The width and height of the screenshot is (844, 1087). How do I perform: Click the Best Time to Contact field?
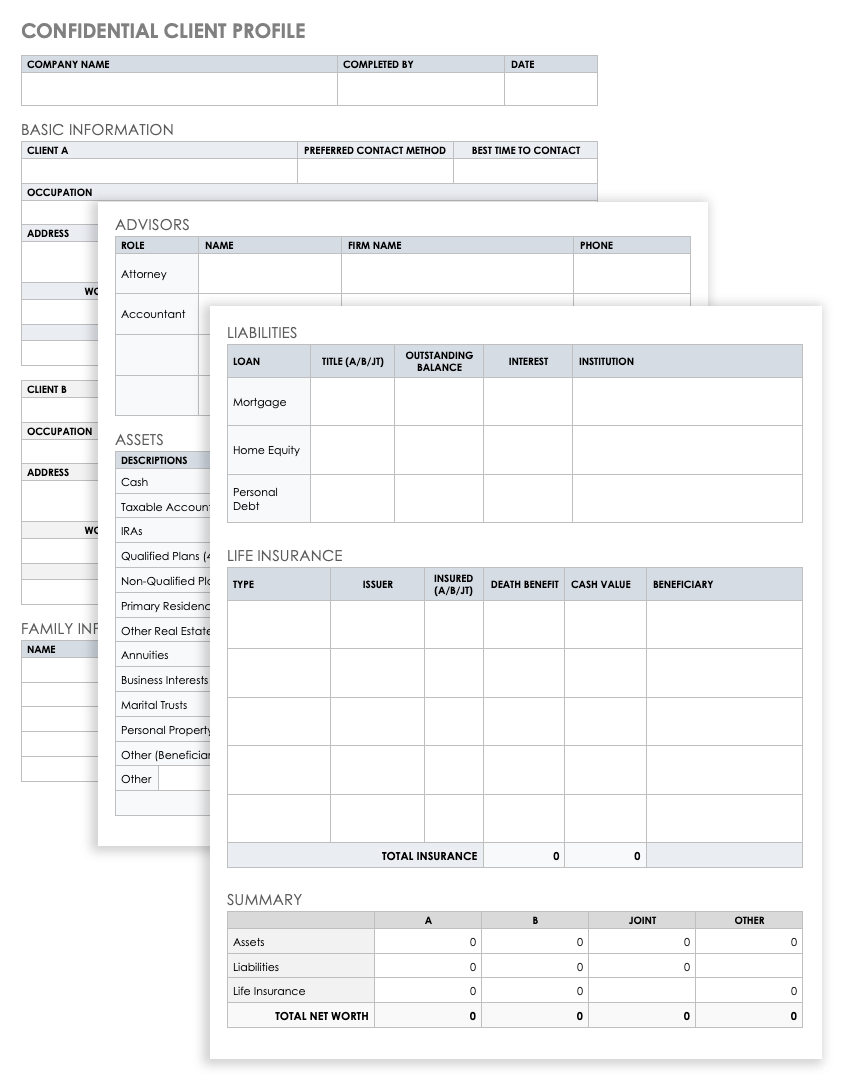[525, 171]
